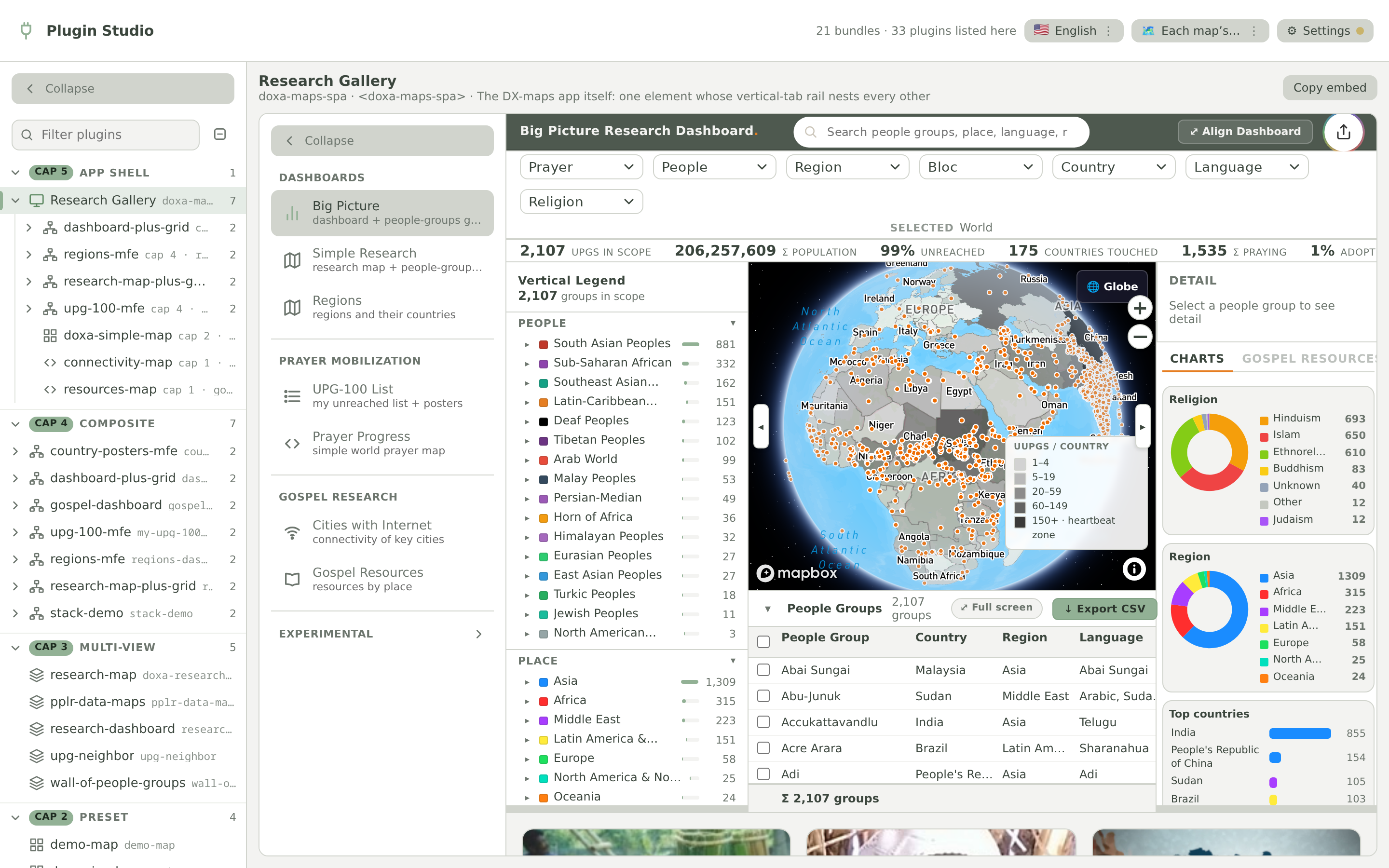Tick the Abu-Junuk row checkbox
This screenshot has width=1389, height=868.
[x=763, y=696]
